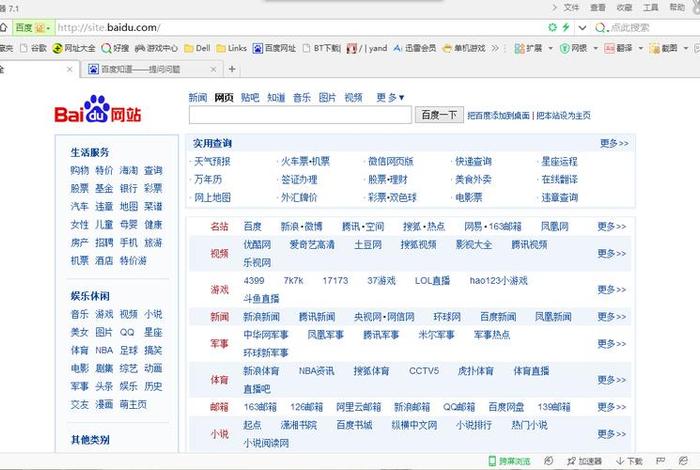Screen dimensions: 700x470
Task: Click the 加速器 status bar icon
Action: point(584,461)
